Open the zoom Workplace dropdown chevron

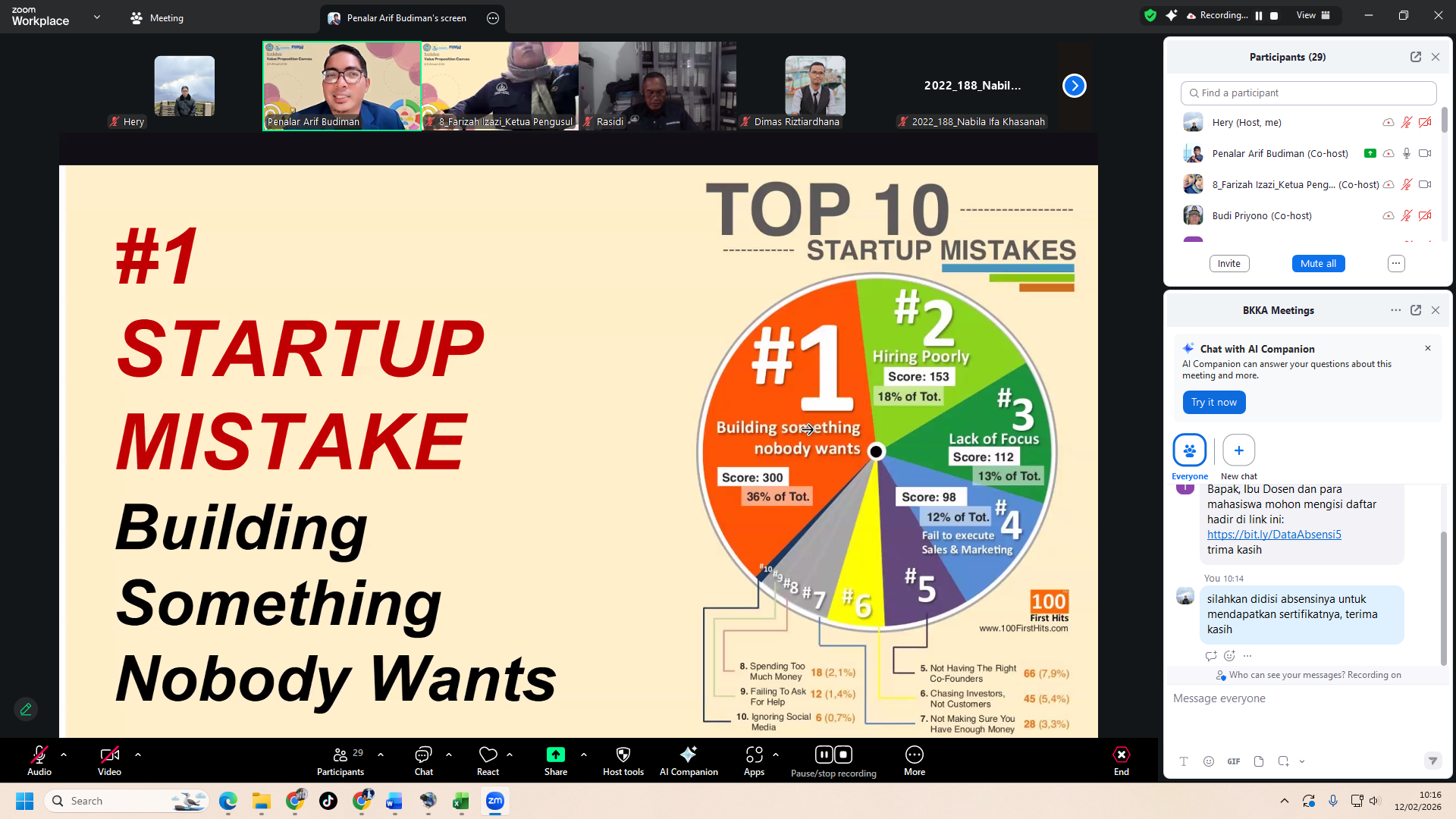coord(97,17)
